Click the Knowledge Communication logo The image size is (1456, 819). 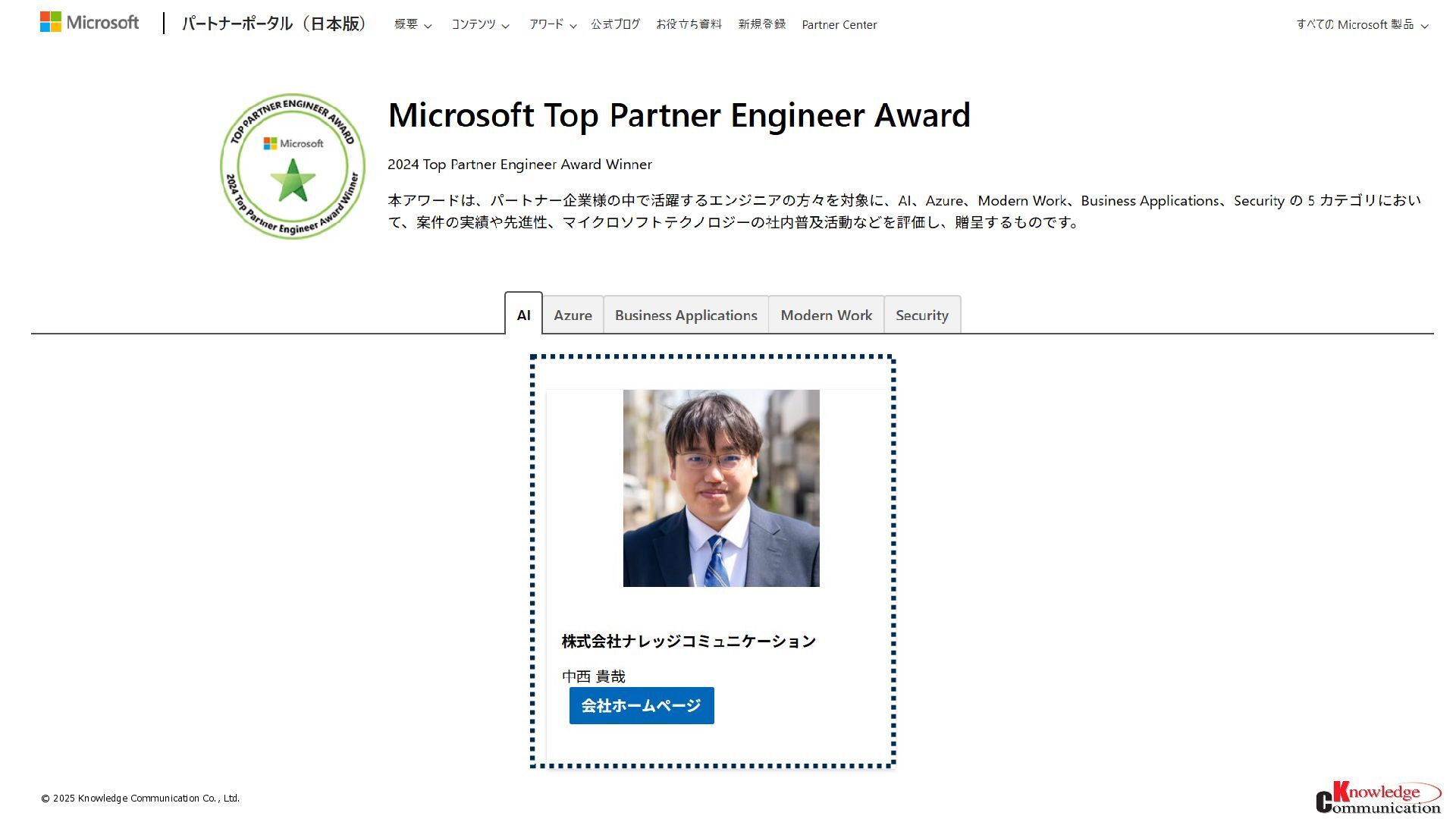click(1378, 798)
